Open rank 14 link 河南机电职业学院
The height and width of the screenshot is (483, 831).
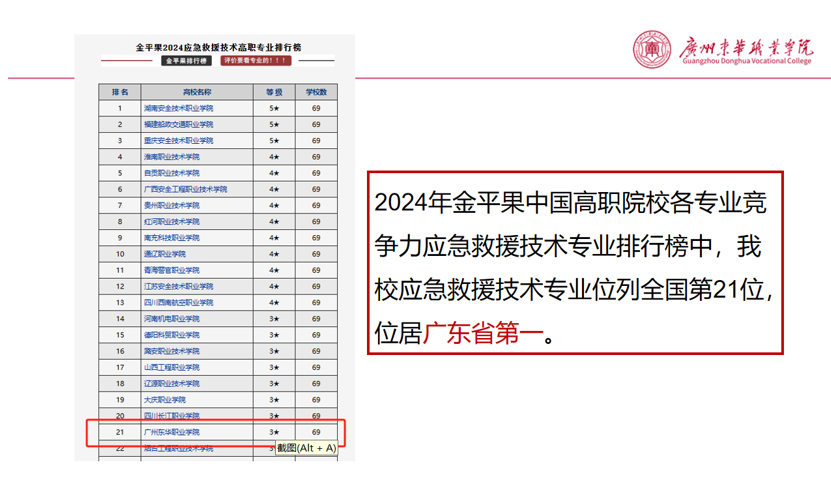click(172, 319)
